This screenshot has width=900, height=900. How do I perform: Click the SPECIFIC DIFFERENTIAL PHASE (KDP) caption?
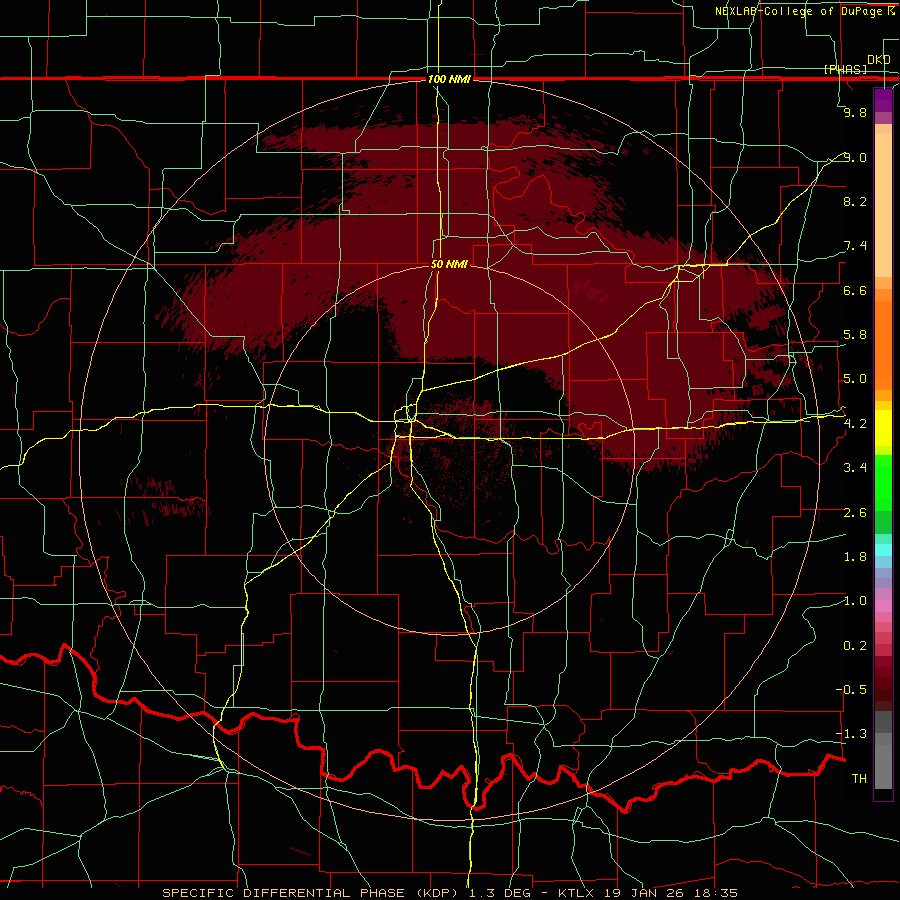[x=311, y=893]
